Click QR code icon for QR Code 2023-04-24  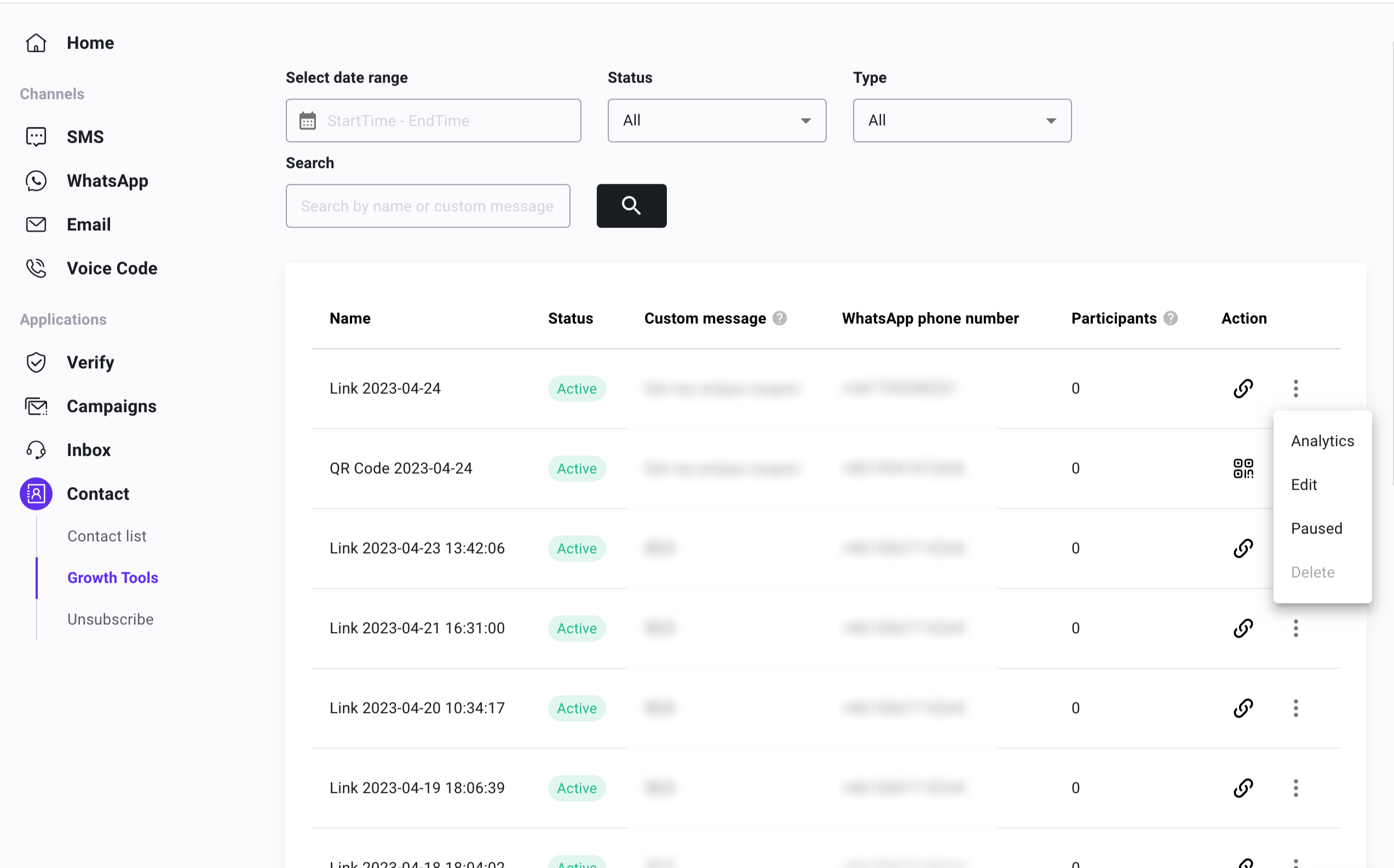click(1243, 468)
